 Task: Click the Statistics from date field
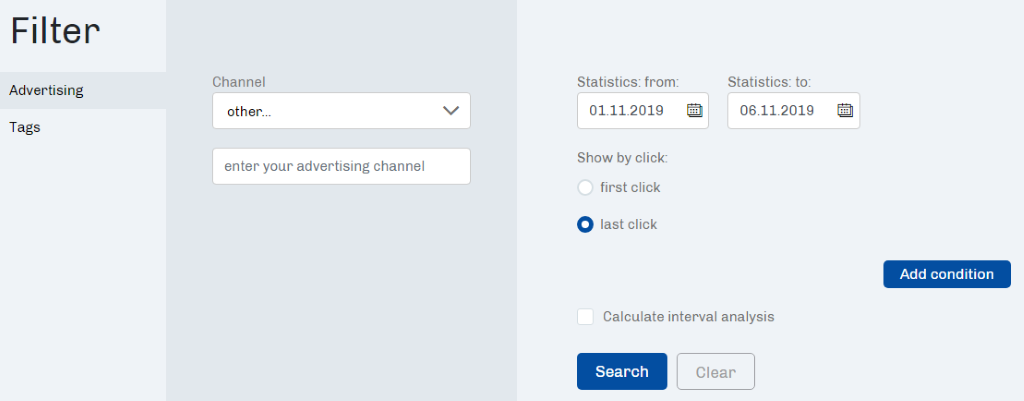(x=643, y=110)
